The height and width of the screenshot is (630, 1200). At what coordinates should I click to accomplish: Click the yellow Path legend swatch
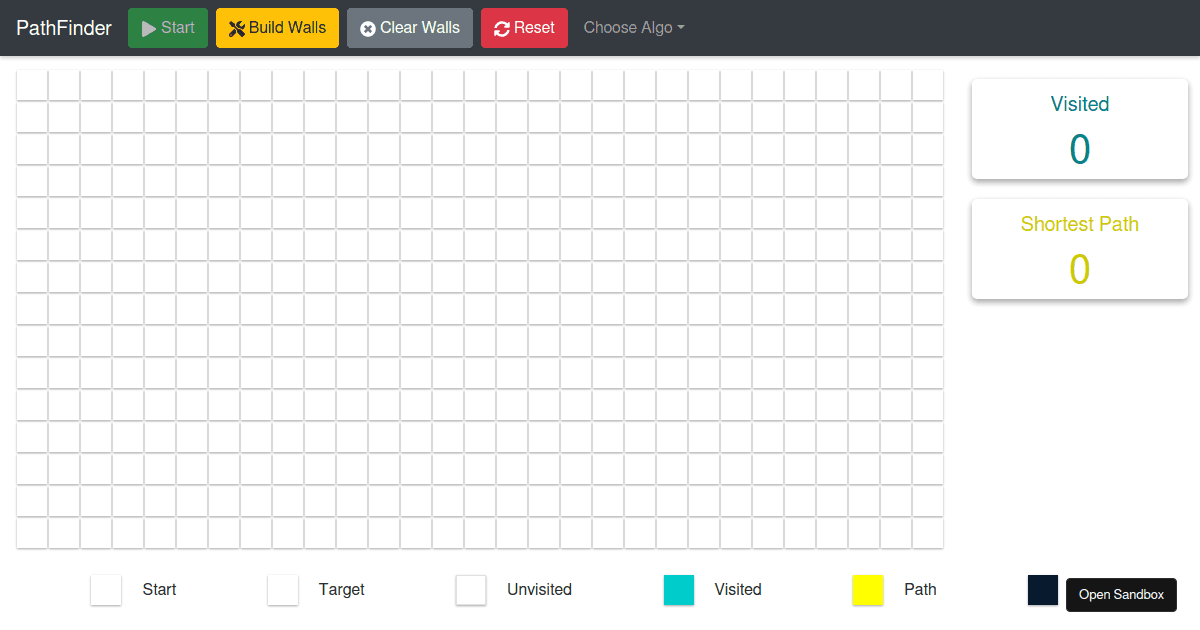(868, 590)
